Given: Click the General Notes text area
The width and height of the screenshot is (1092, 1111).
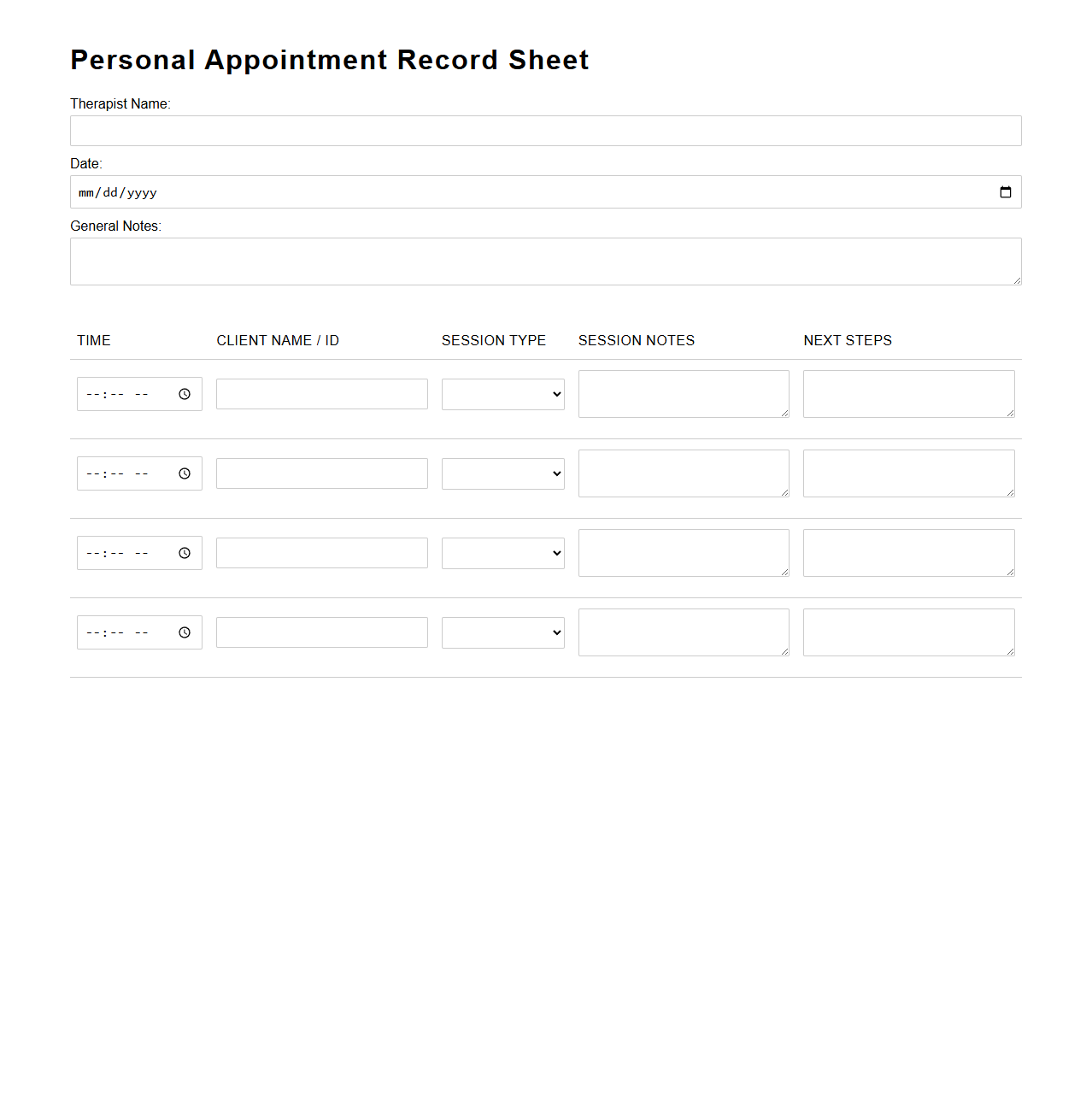Looking at the screenshot, I should tap(545, 261).
